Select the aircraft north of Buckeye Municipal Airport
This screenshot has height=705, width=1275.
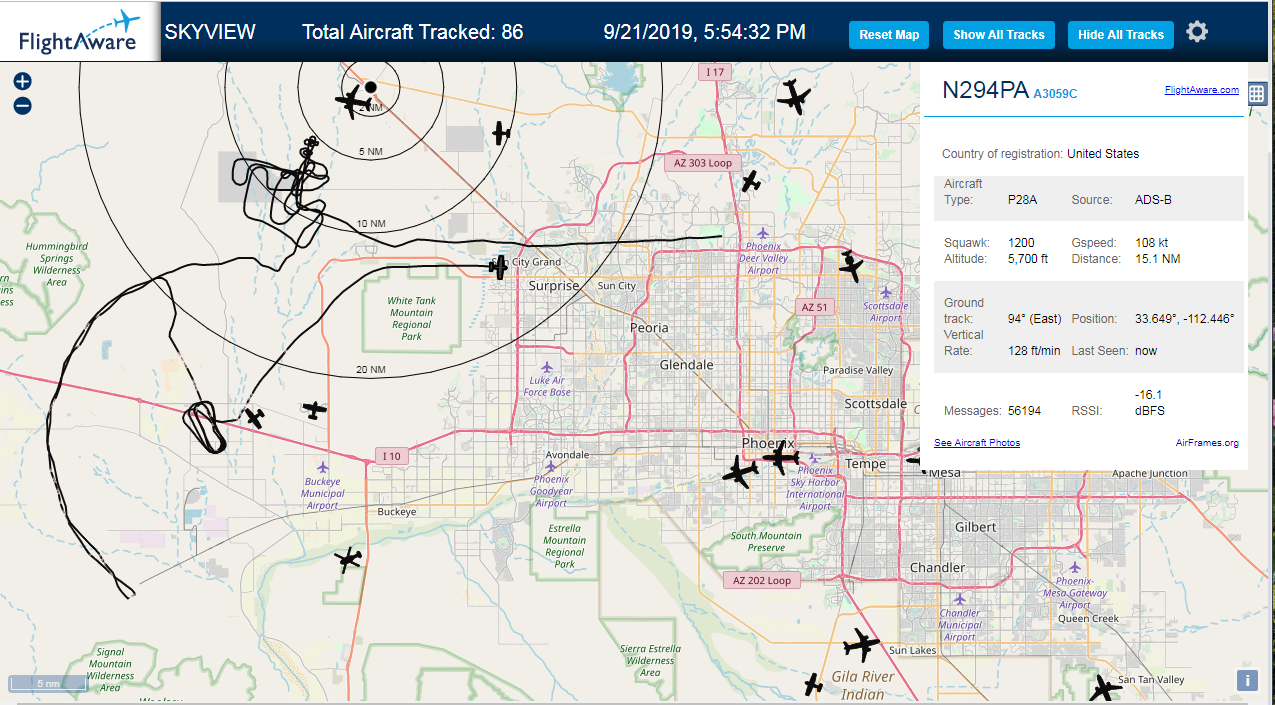315,409
